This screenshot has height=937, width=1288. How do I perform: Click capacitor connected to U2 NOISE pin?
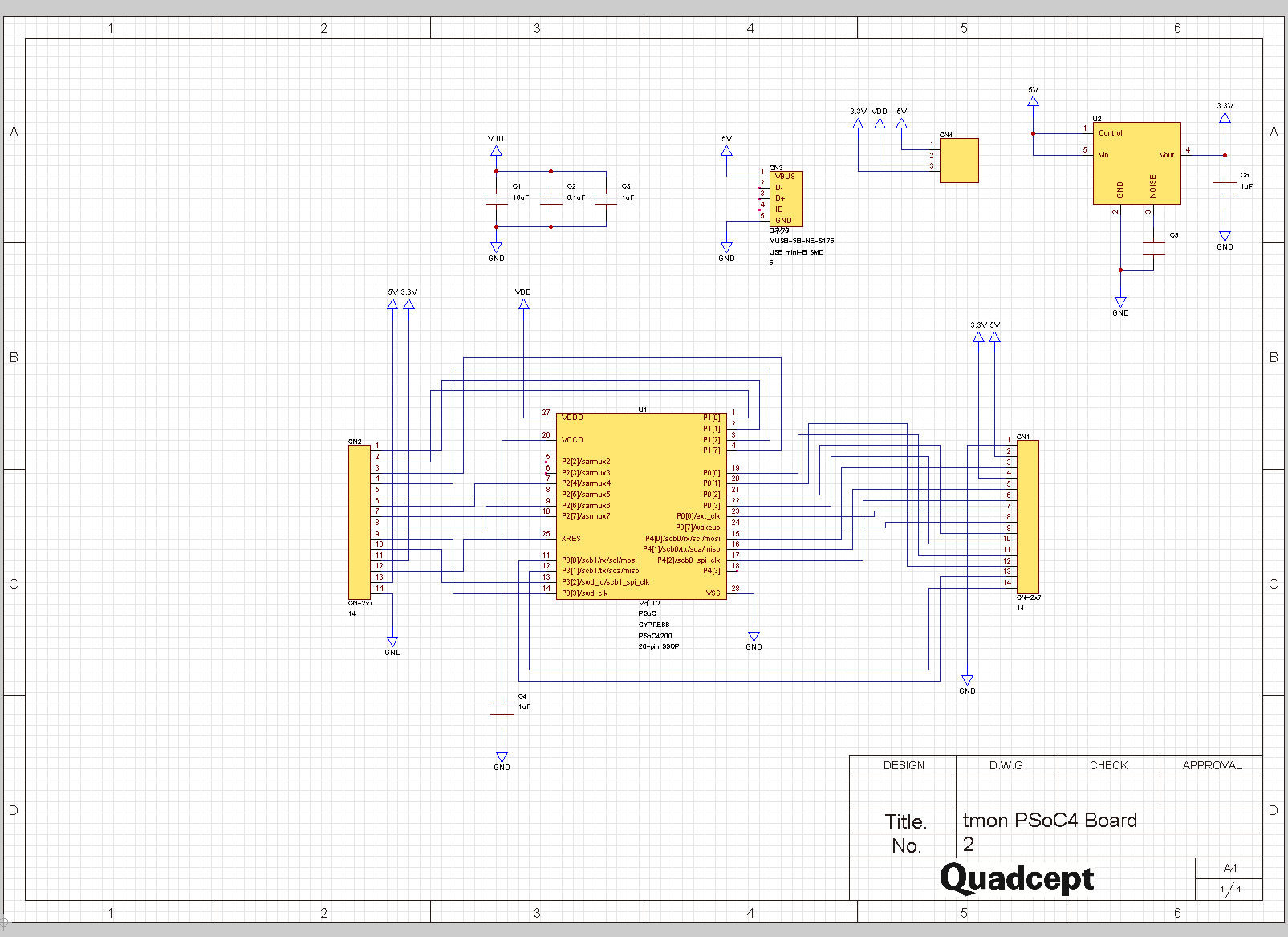pyautogui.click(x=1153, y=248)
